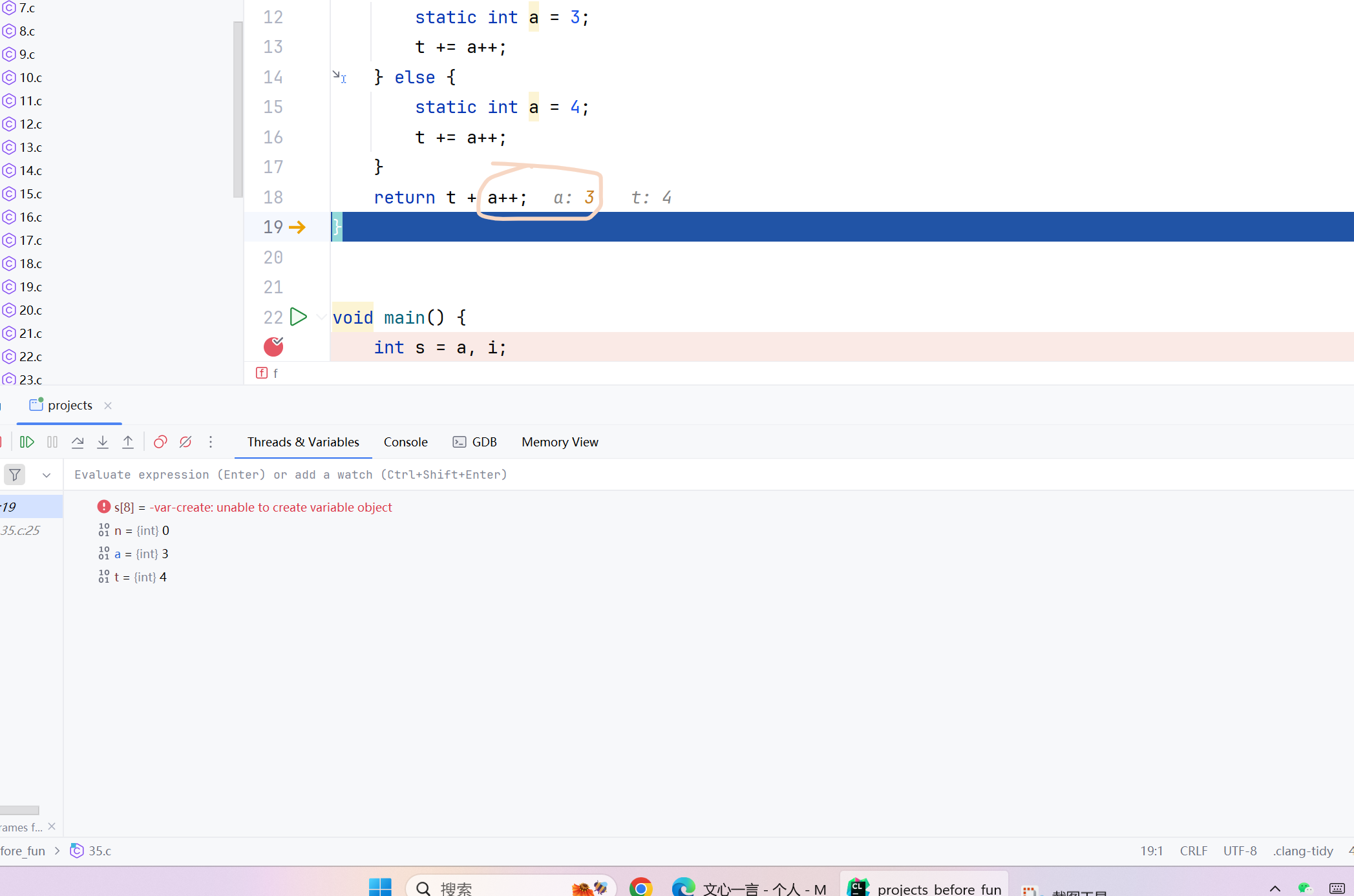Open file 8.c in the project tree
1354x896 pixels.
coord(27,31)
